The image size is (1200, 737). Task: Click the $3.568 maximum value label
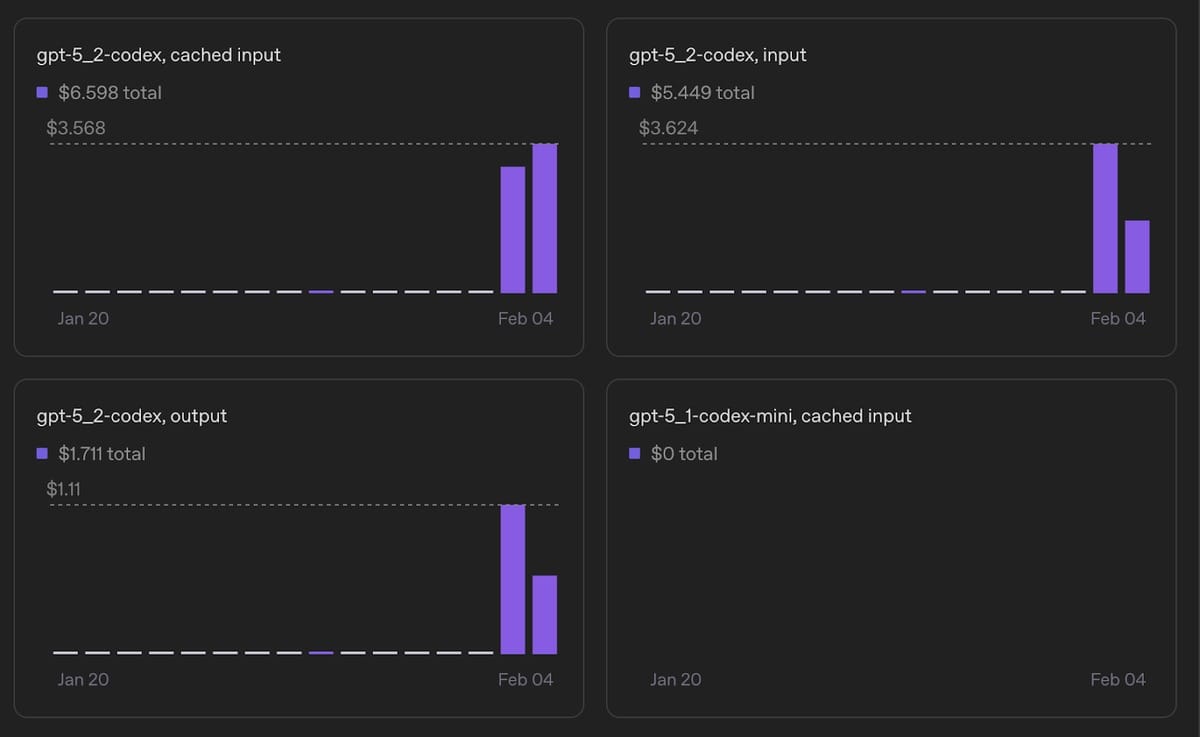[75, 128]
